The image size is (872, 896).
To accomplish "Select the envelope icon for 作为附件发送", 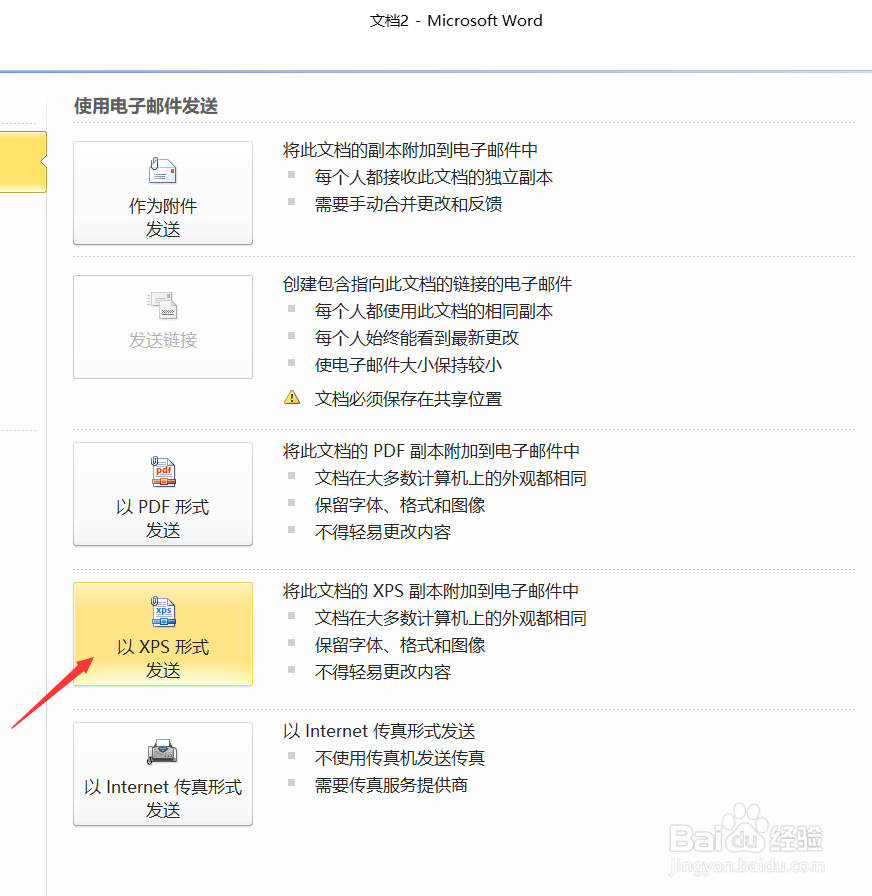I will point(162,171).
